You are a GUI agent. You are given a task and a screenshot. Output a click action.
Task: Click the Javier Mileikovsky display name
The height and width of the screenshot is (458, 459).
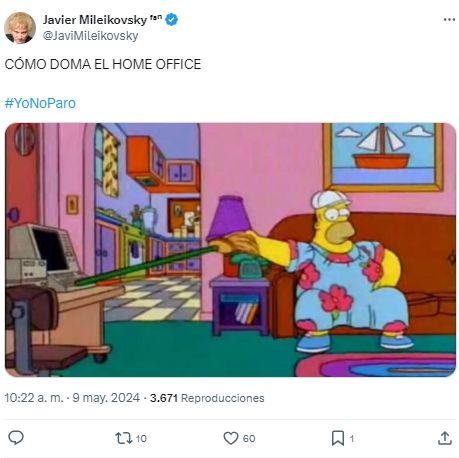[95, 20]
